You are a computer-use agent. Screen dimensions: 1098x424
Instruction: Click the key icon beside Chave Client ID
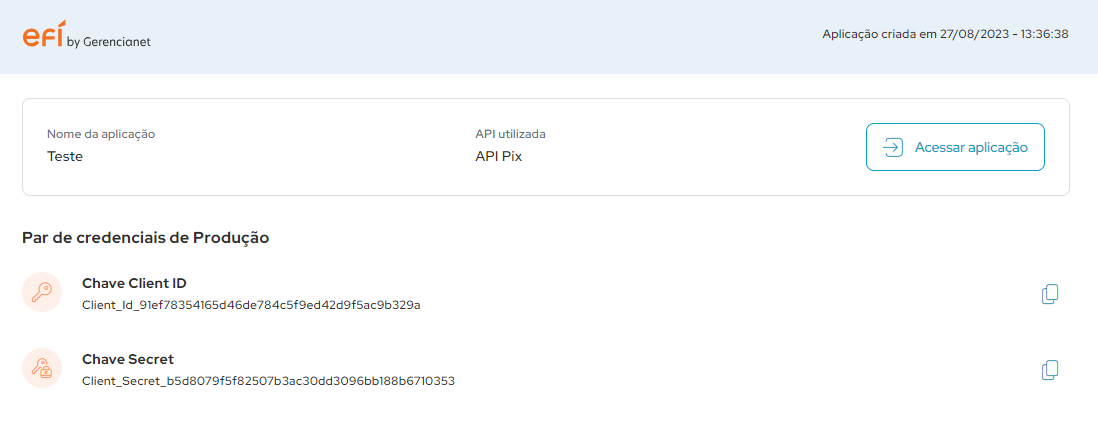click(42, 293)
